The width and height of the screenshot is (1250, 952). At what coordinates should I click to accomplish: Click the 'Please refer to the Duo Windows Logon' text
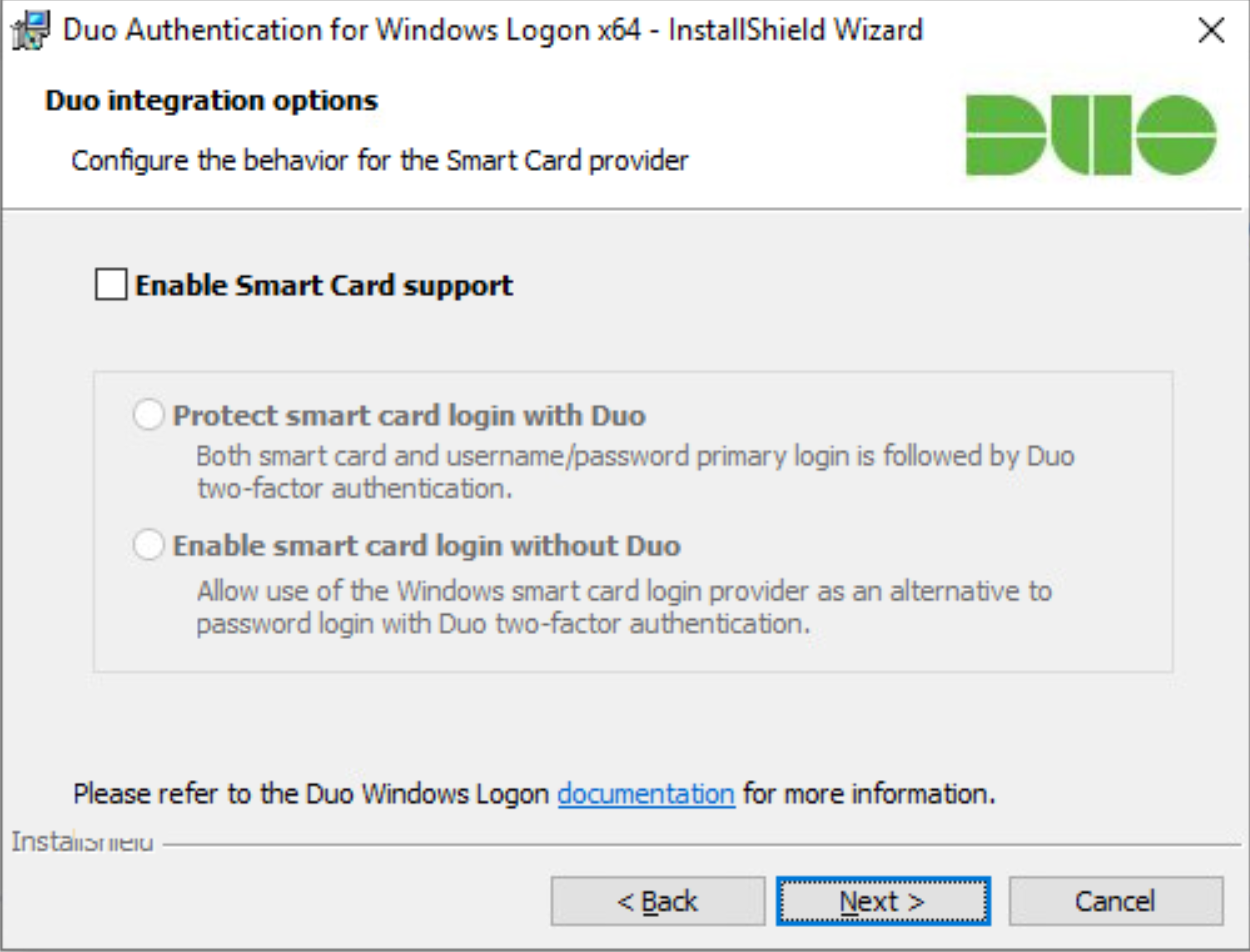[x=310, y=793]
